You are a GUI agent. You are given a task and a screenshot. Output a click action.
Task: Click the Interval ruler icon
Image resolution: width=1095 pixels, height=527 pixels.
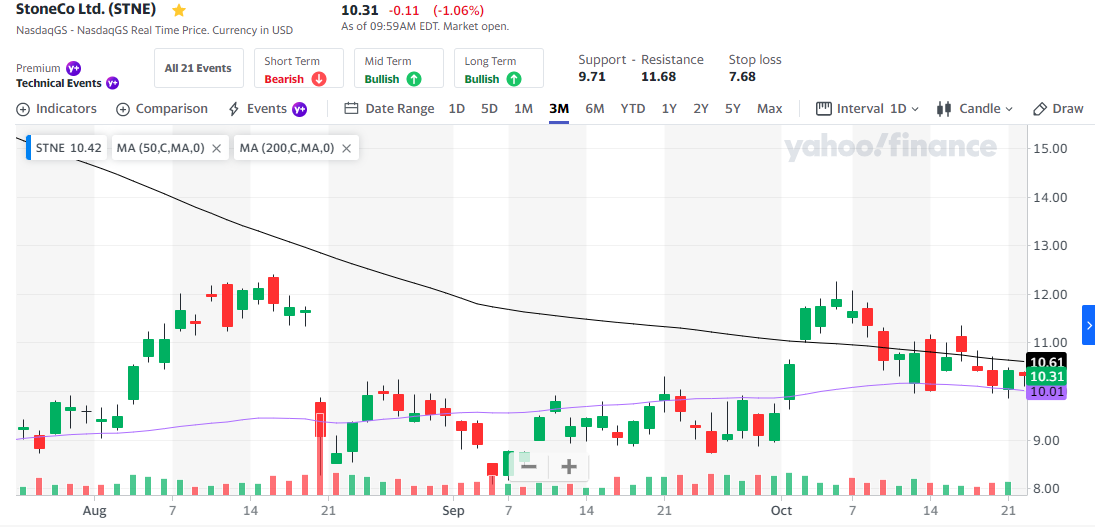coord(824,109)
